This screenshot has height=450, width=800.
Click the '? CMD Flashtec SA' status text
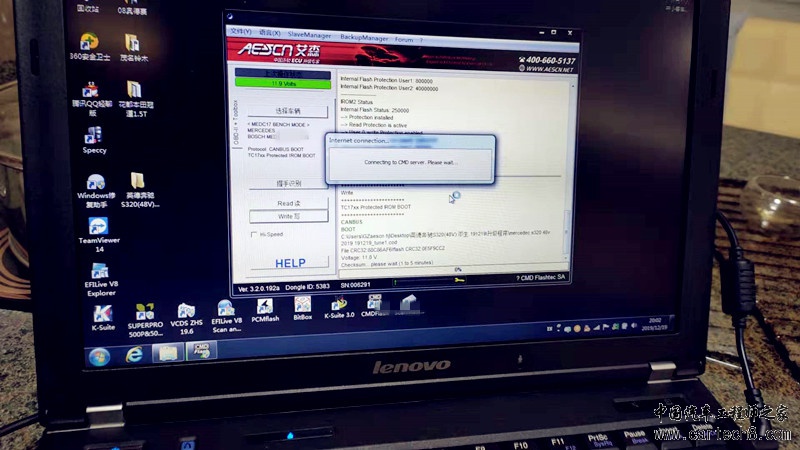click(x=540, y=278)
